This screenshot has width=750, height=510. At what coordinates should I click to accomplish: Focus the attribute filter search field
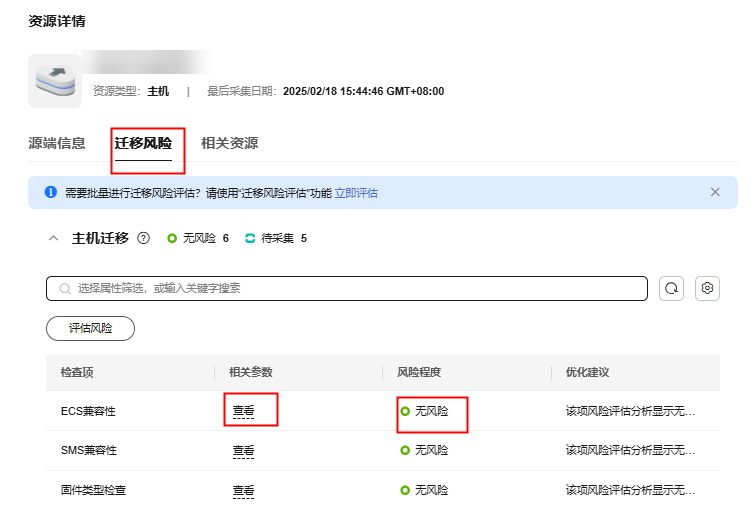347,288
